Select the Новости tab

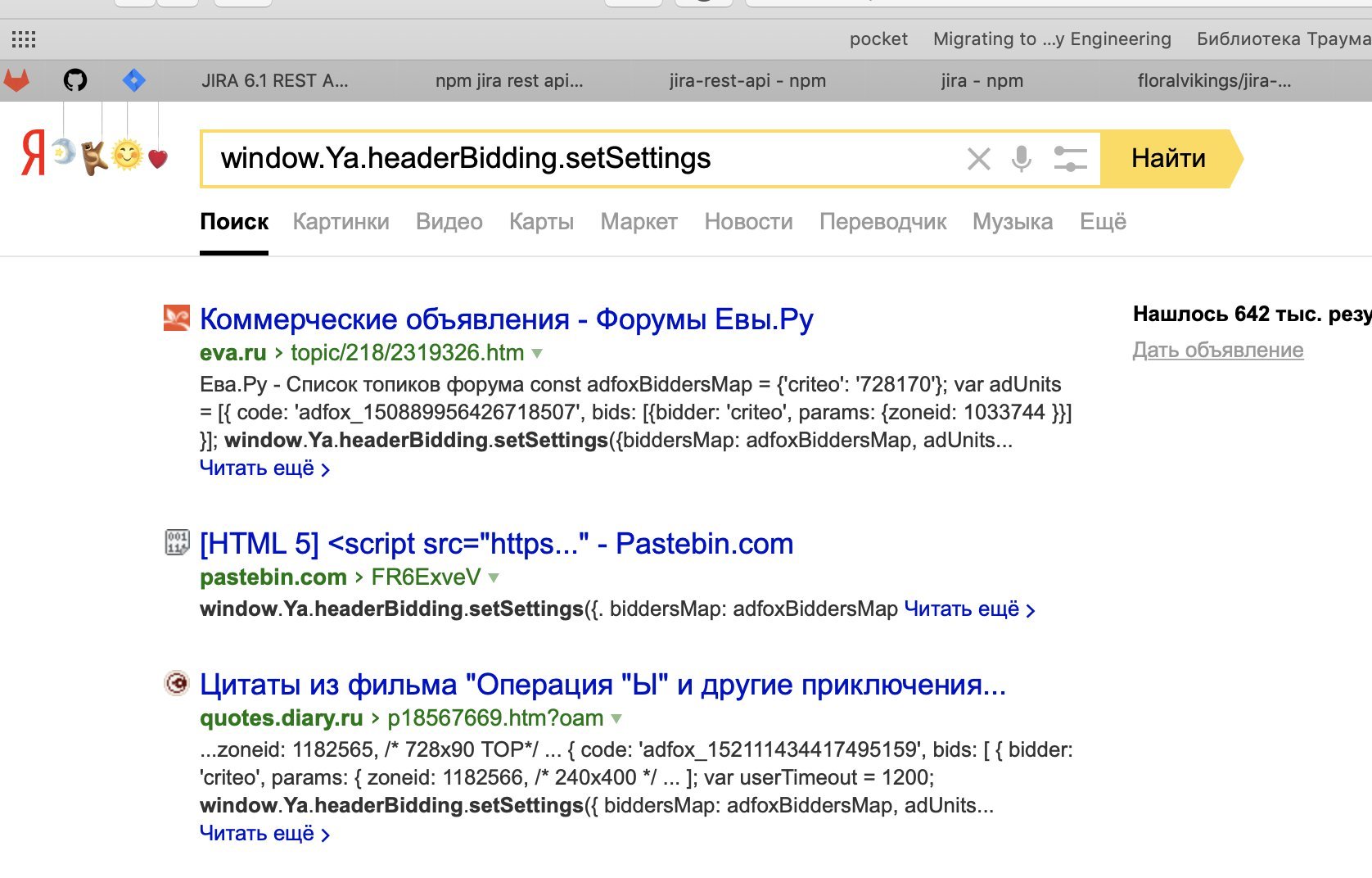point(749,222)
